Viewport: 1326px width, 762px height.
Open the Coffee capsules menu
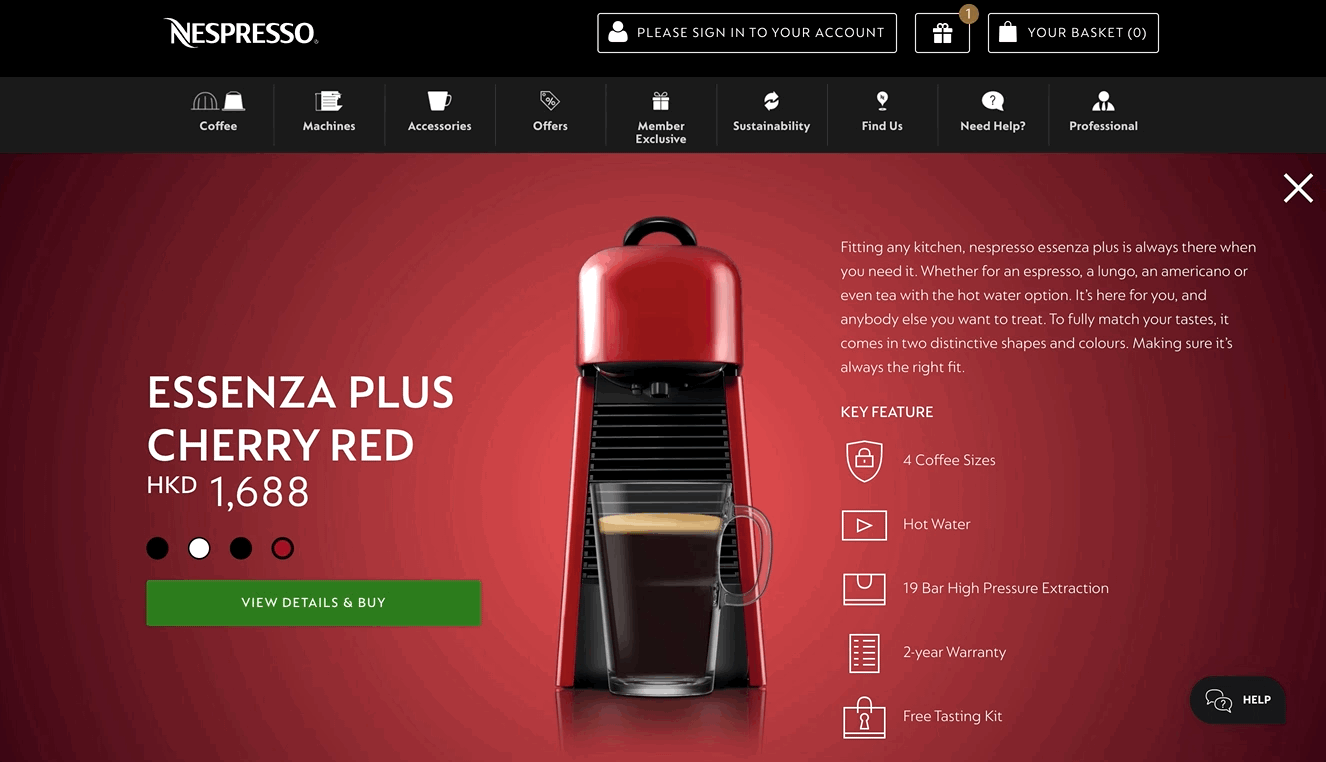(x=218, y=112)
